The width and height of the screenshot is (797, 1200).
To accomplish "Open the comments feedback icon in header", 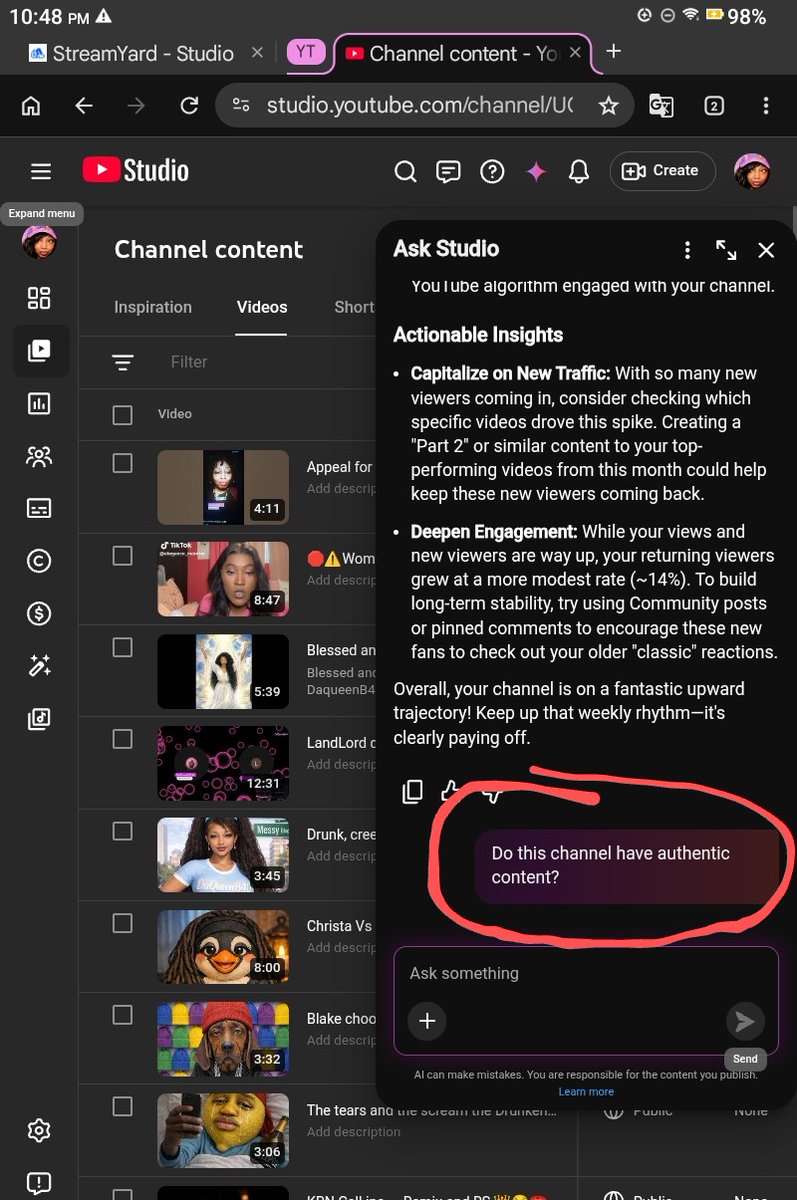I will 448,172.
